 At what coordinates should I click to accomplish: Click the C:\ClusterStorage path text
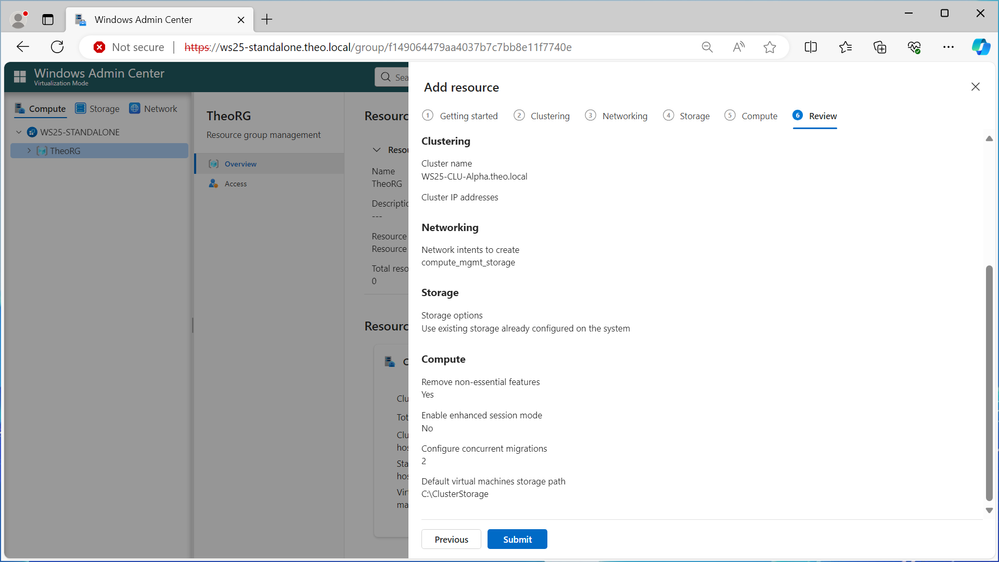(455, 494)
